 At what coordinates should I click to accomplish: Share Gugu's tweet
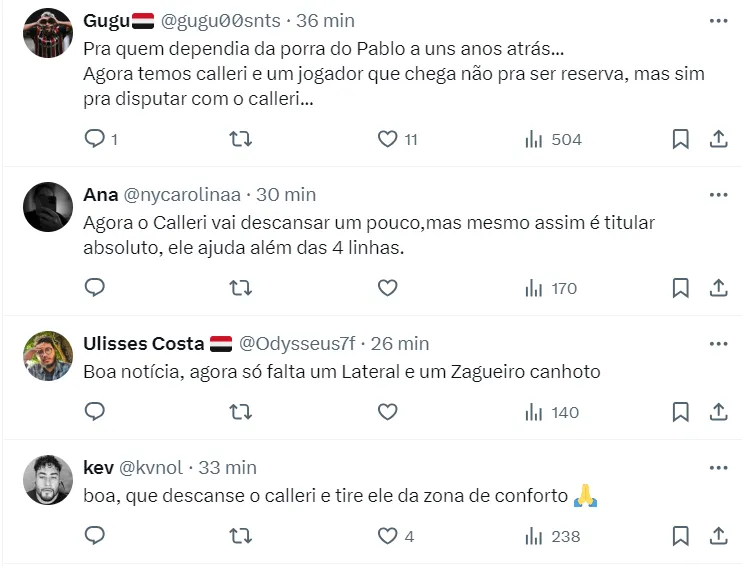(x=718, y=139)
